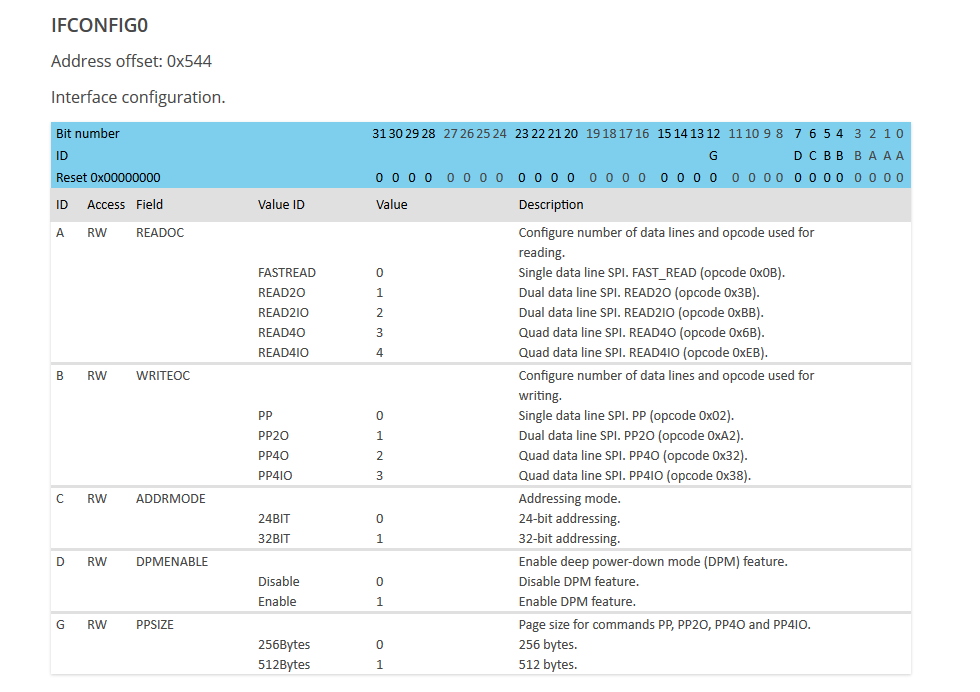This screenshot has width=980, height=692.
Task: Click the READ2IO value ID
Action: point(284,313)
